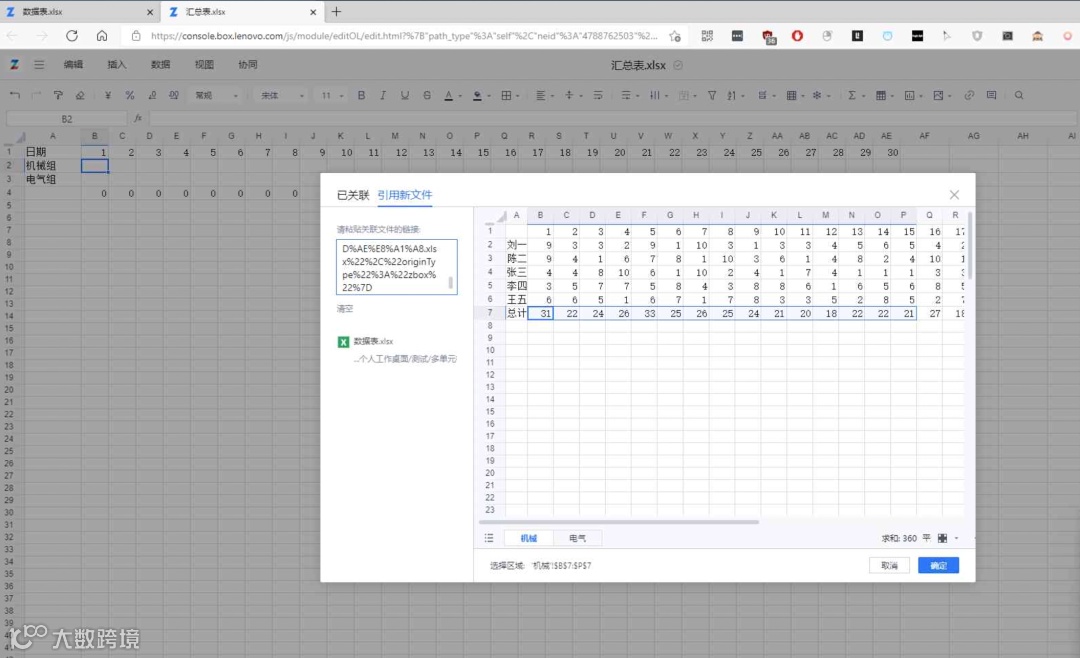Click the insert chart icon
This screenshot has height=658, width=1080.
click(909, 95)
